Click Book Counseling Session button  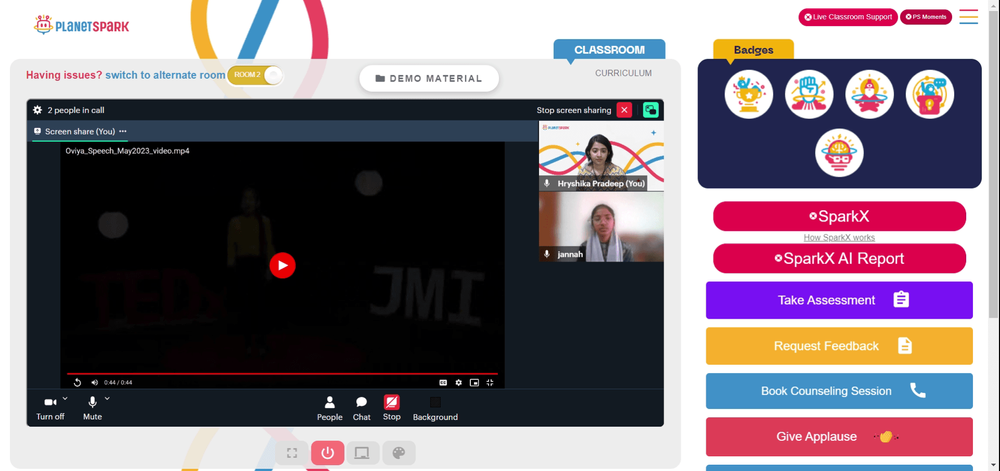[x=839, y=391]
